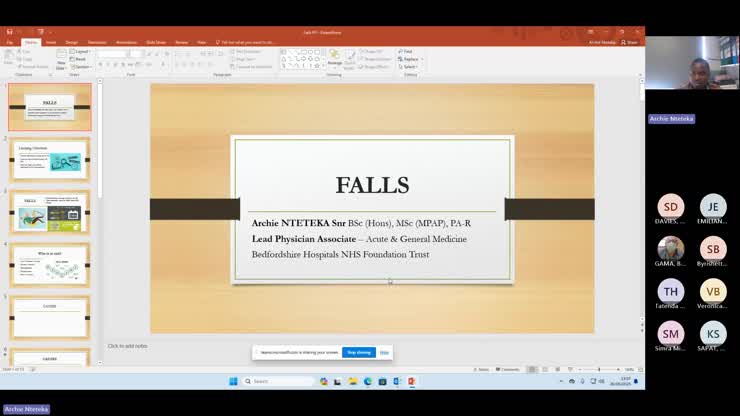Viewport: 740px width, 416px height.
Task: Open the File tab
Action: point(9,42)
